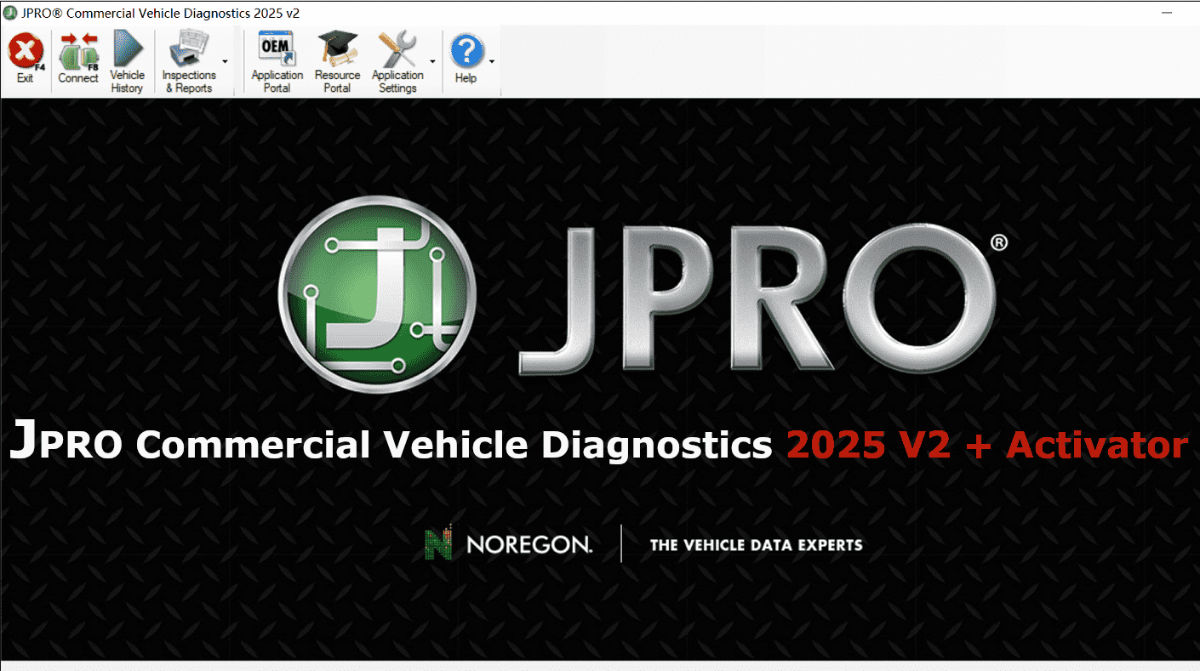Screen dimensions: 1200x671
Task: Expand the Application Settings dropdown arrow
Action: 433,61
